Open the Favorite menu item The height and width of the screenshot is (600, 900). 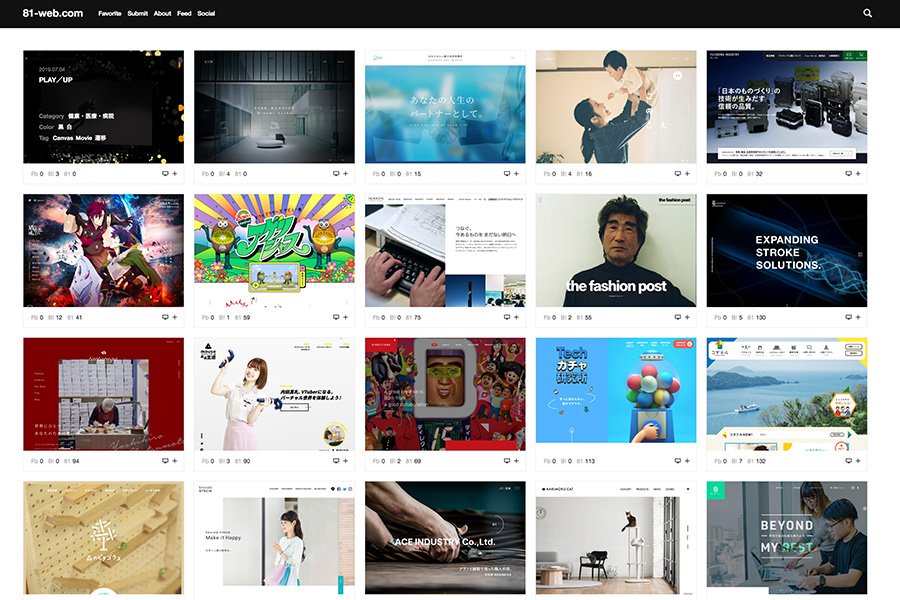tap(109, 14)
